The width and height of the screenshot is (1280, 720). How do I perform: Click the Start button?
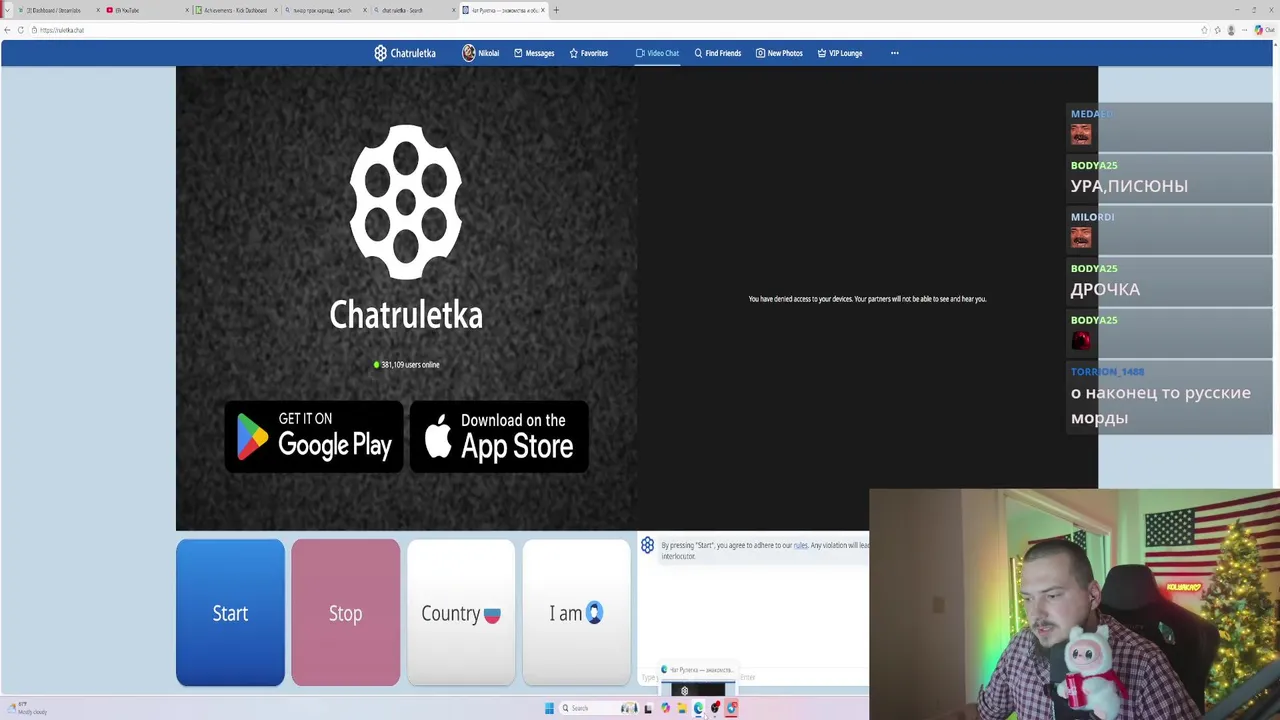230,613
